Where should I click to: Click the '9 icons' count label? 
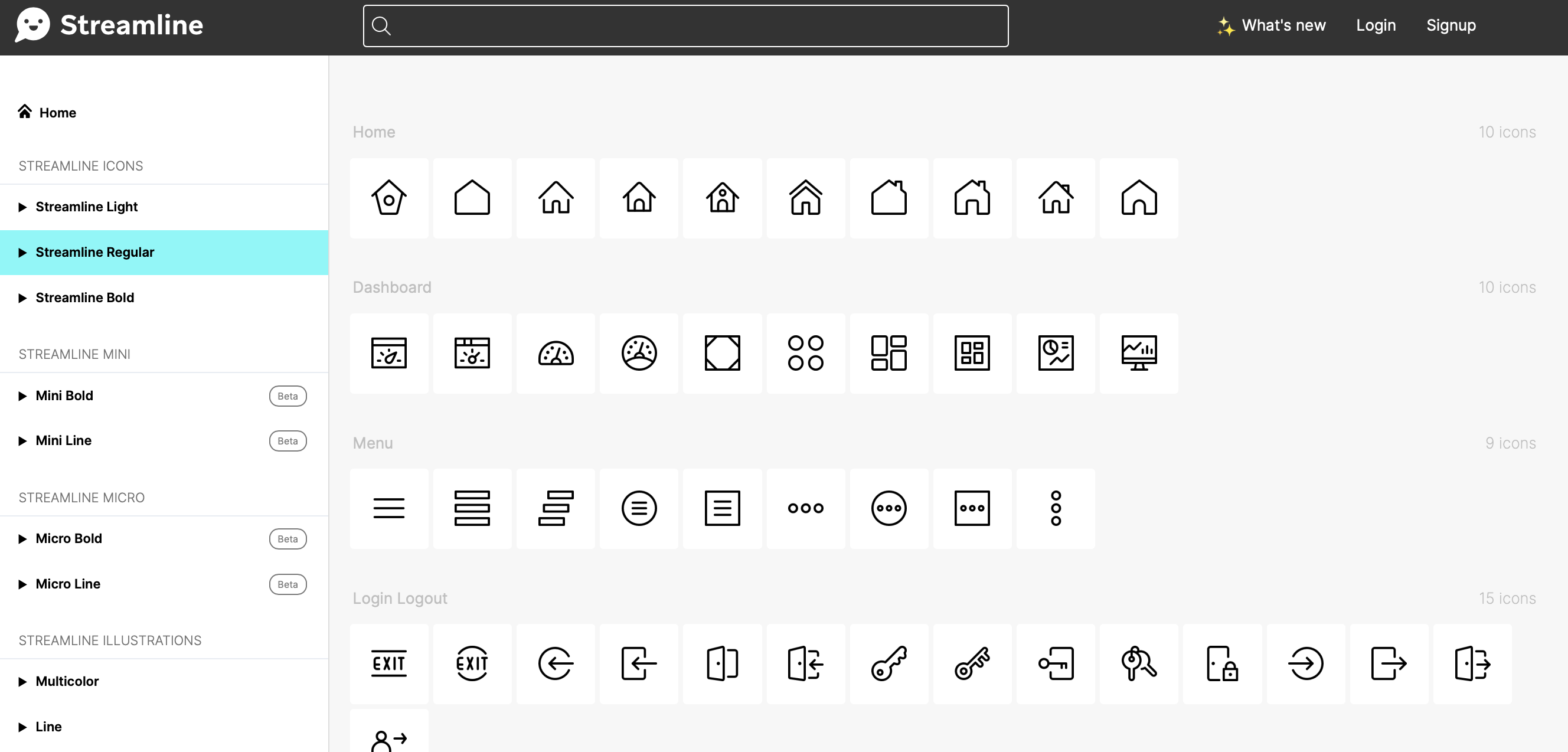click(x=1510, y=443)
